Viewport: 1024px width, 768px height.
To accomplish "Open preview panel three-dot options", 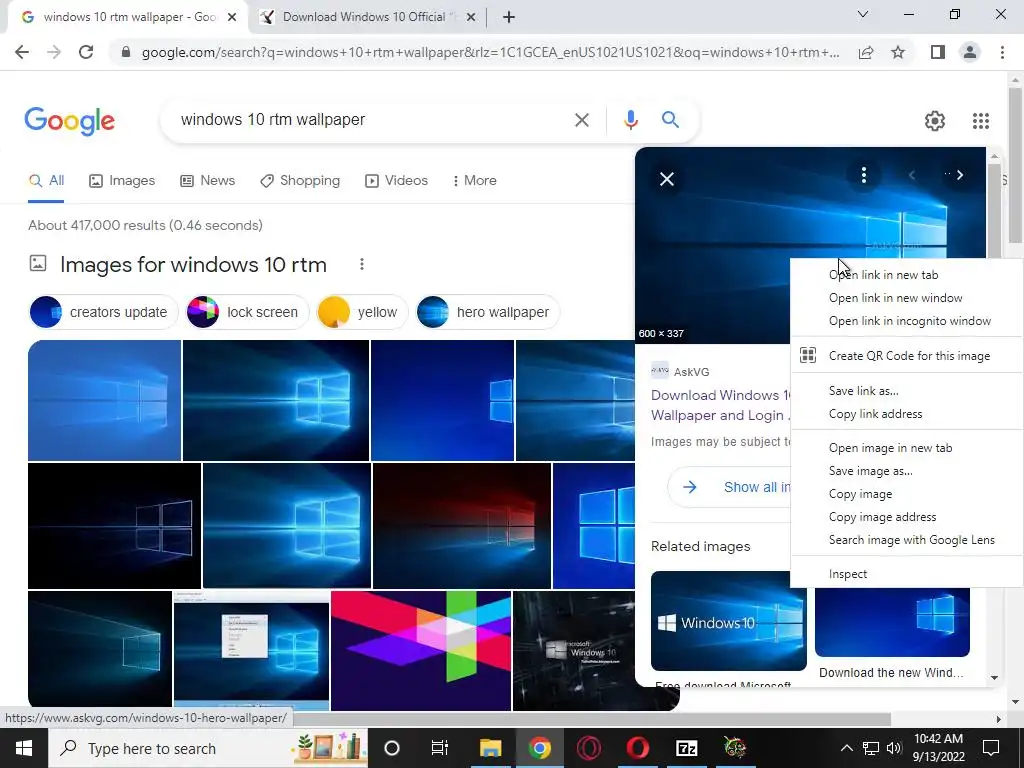I will (863, 175).
